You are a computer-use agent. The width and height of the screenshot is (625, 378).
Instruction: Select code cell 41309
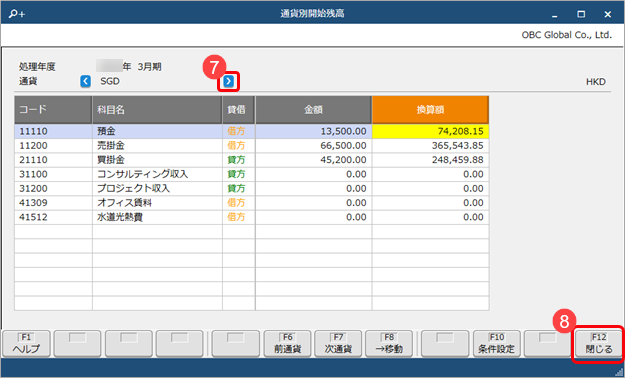click(x=53, y=203)
